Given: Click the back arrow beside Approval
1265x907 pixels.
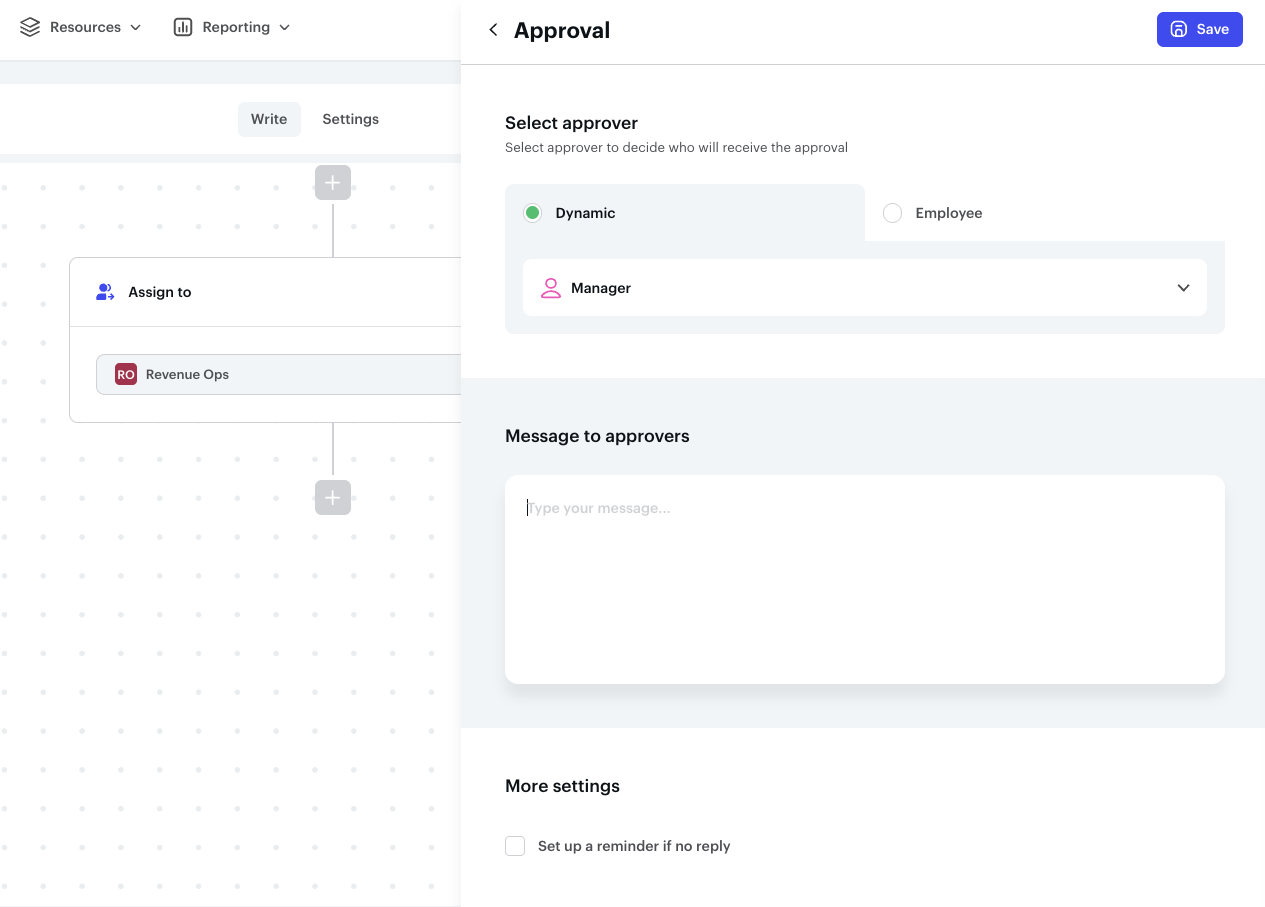Looking at the screenshot, I should tap(493, 30).
